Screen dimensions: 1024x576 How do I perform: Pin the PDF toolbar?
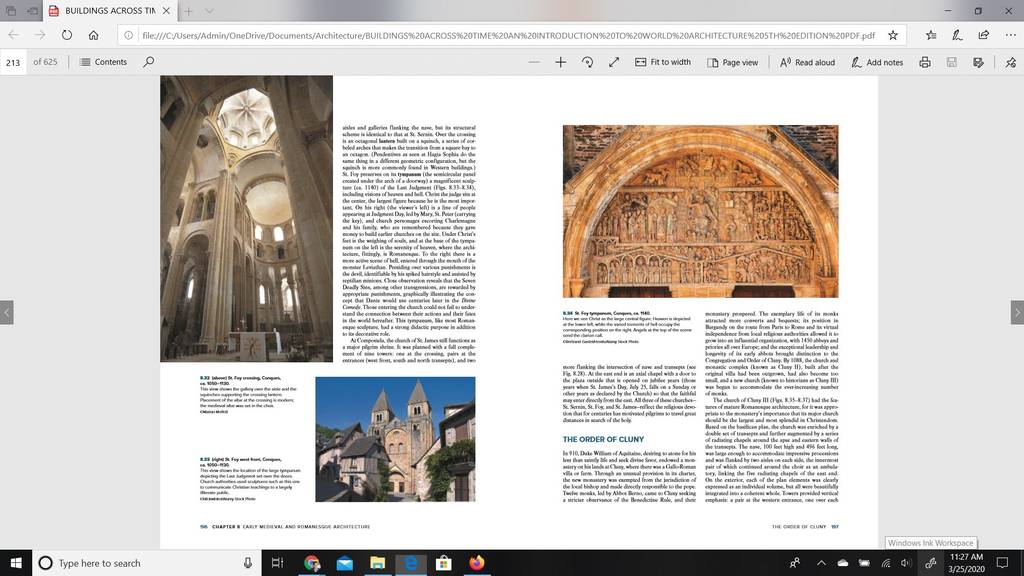(1010, 62)
